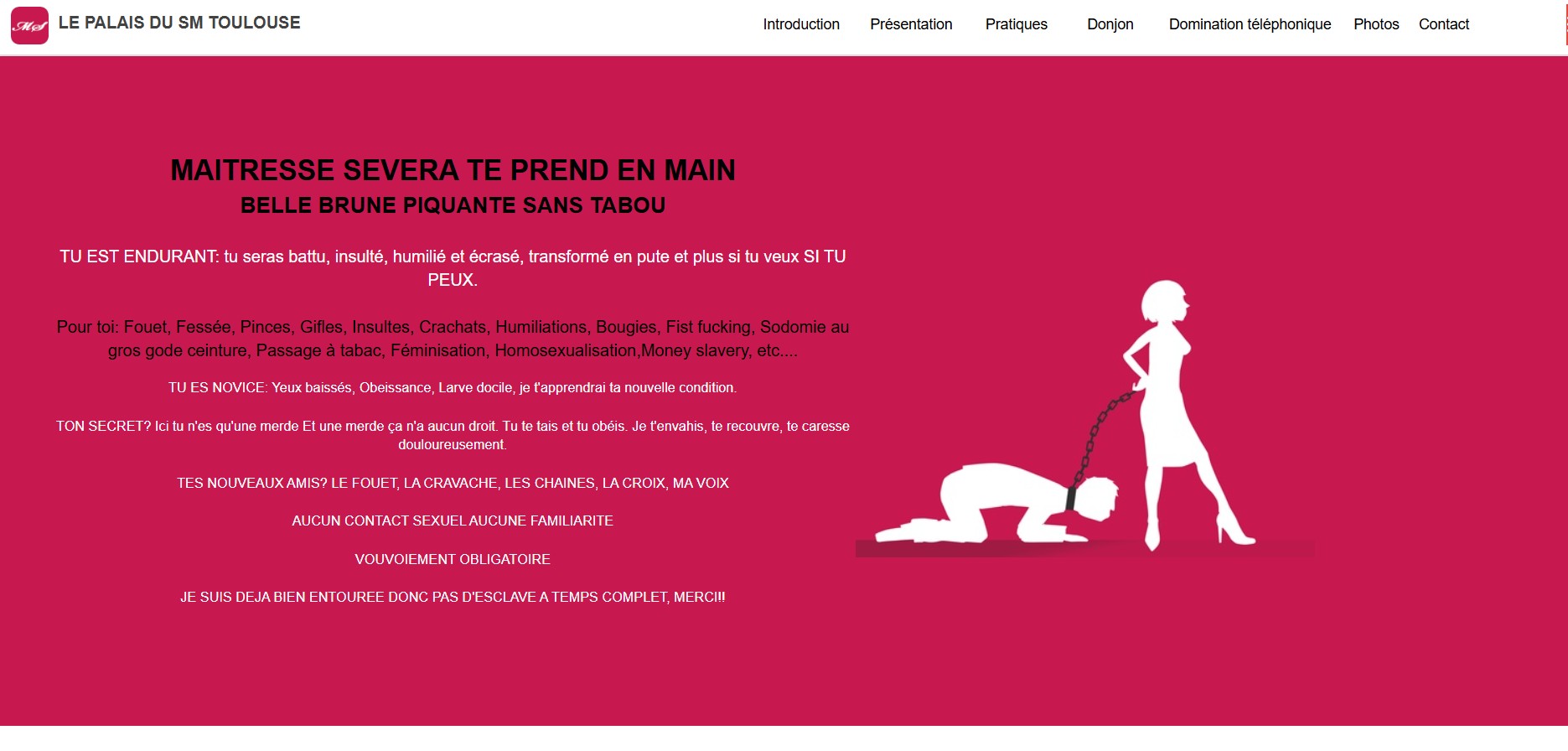Click the red MS logo icon
Image resolution: width=1568 pixels, height=751 pixels.
click(29, 25)
